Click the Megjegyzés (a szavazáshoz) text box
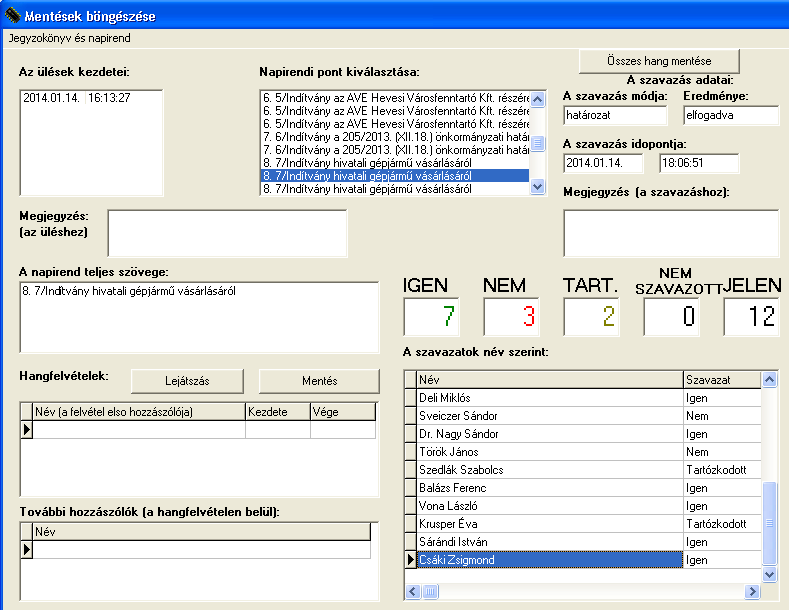Screen dimensions: 789x610 [671, 234]
